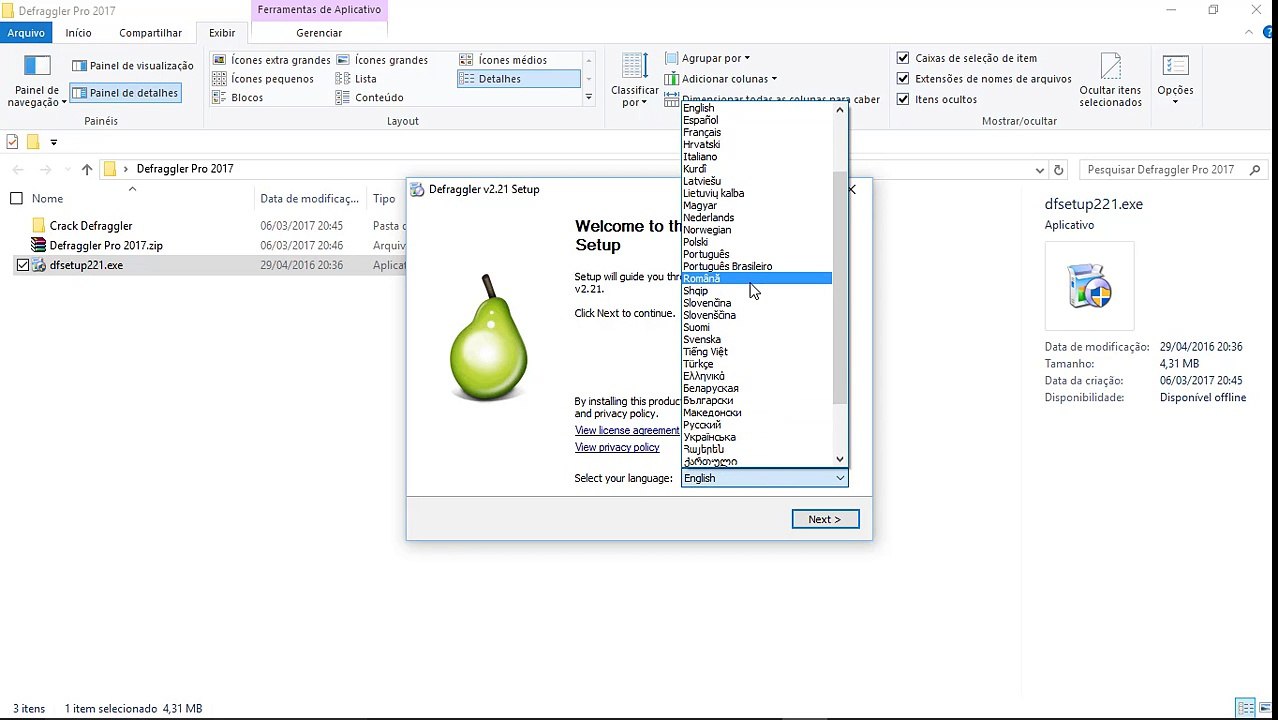Image resolution: width=1278 pixels, height=720 pixels.
Task: Choose Ícones médios layout
Action: point(503,60)
